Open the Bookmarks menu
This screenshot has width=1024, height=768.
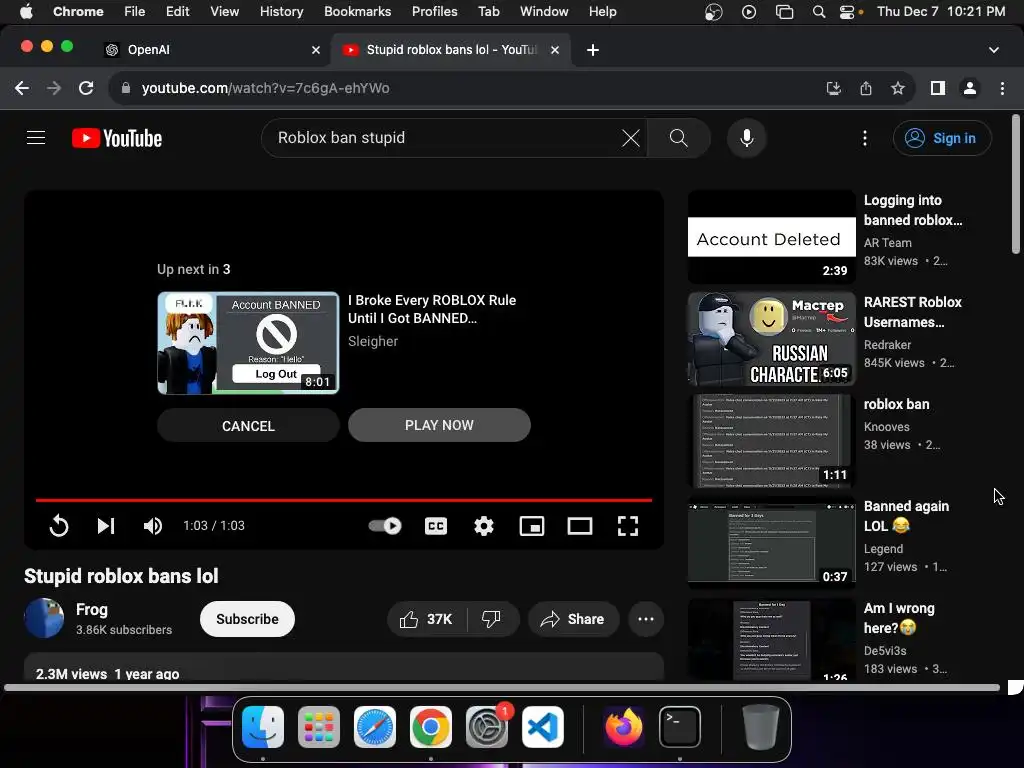(357, 11)
